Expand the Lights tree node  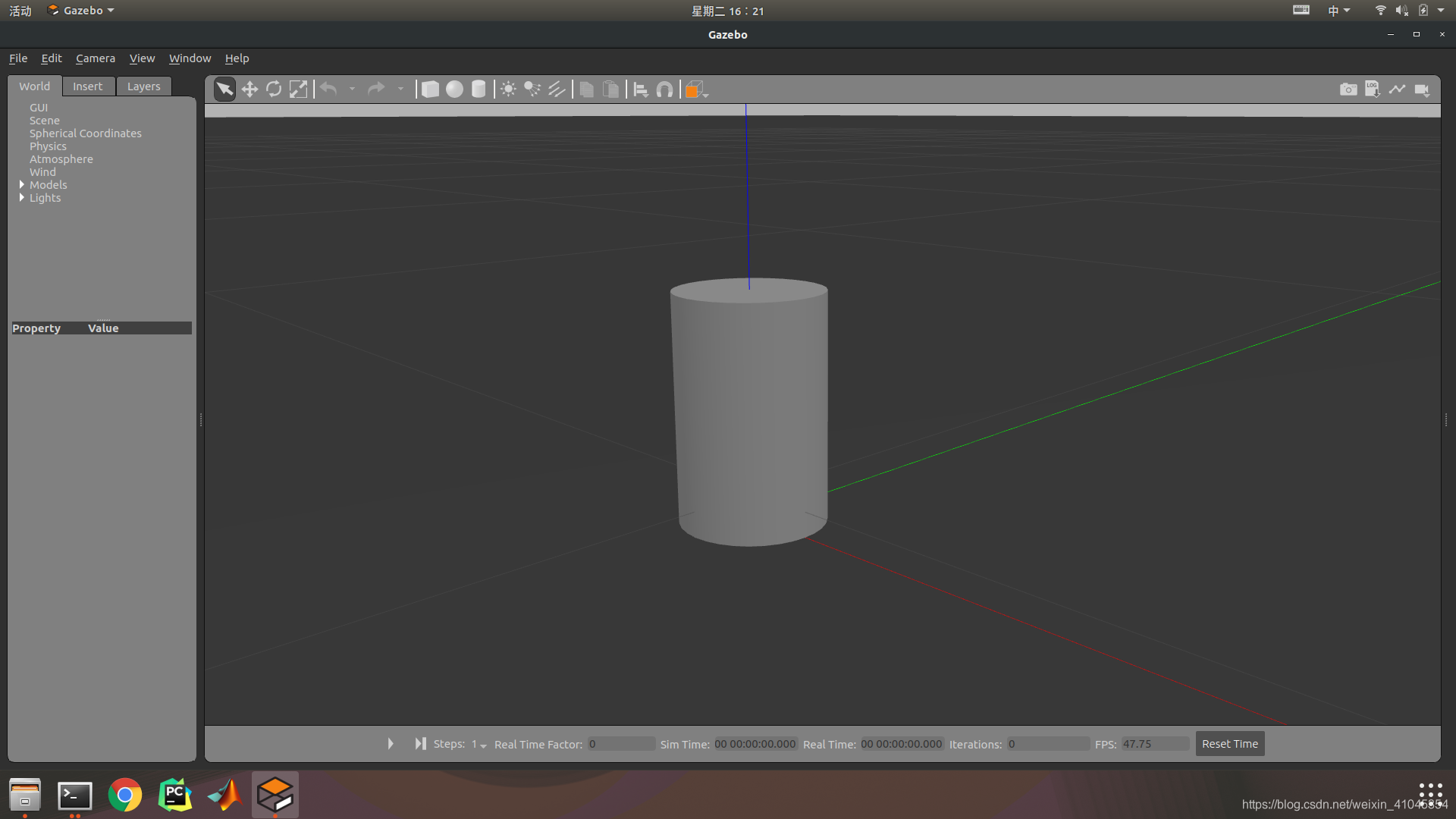click(x=22, y=197)
